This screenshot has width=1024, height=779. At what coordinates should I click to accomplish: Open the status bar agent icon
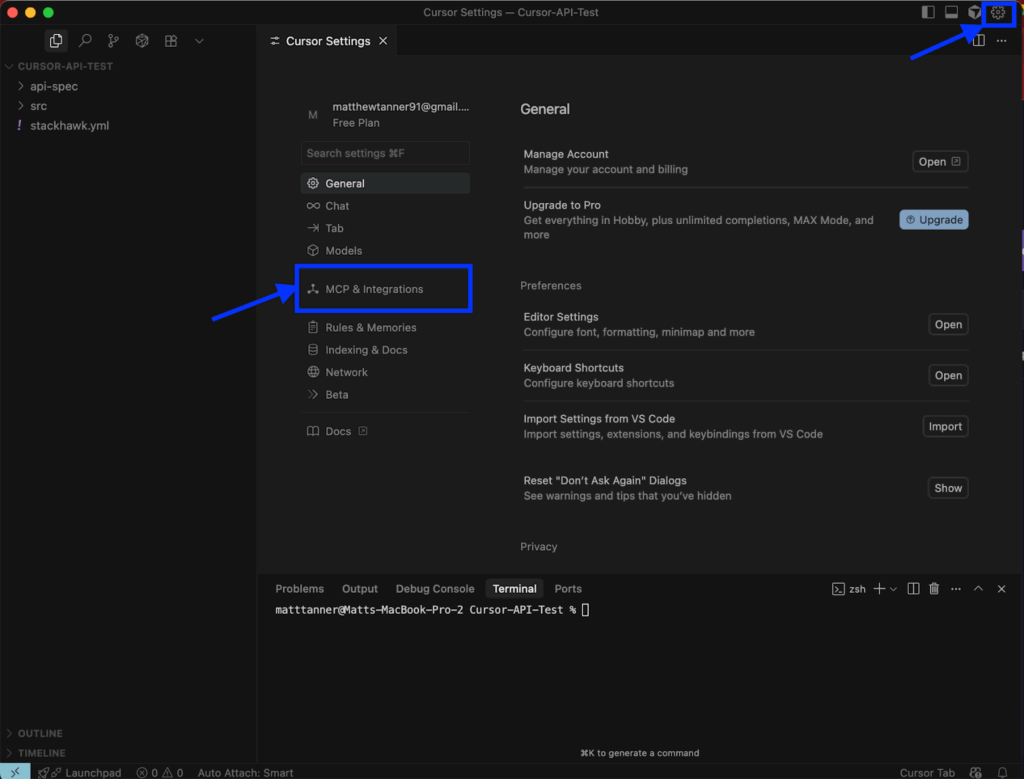[x=975, y=772]
